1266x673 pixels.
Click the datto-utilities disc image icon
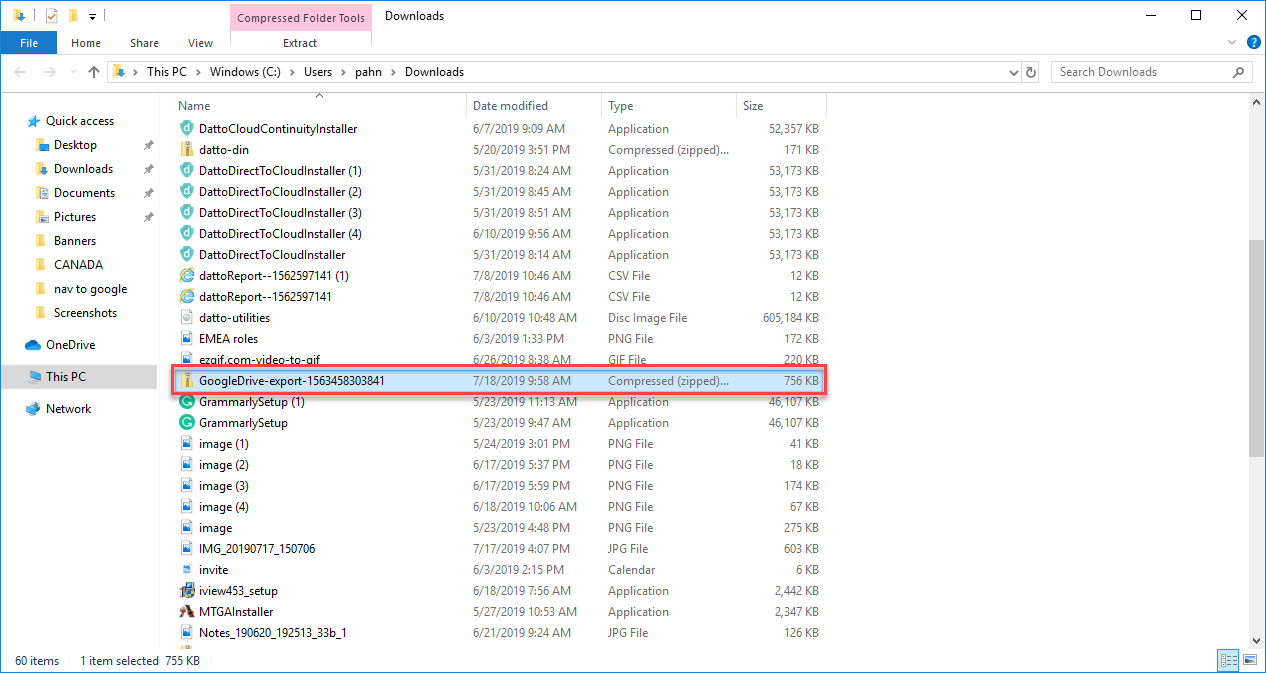click(186, 318)
